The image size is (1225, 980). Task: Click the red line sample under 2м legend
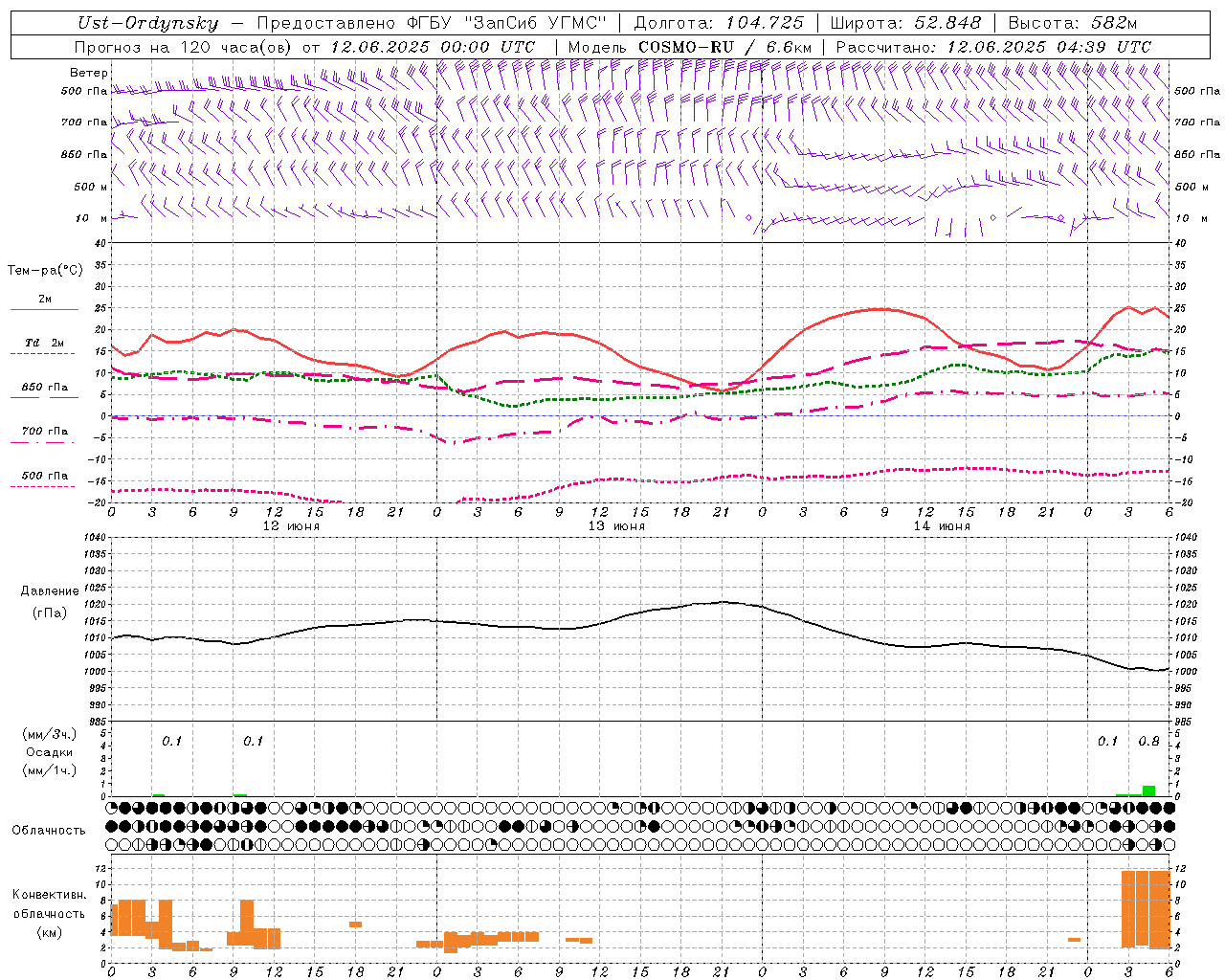pyautogui.click(x=44, y=310)
